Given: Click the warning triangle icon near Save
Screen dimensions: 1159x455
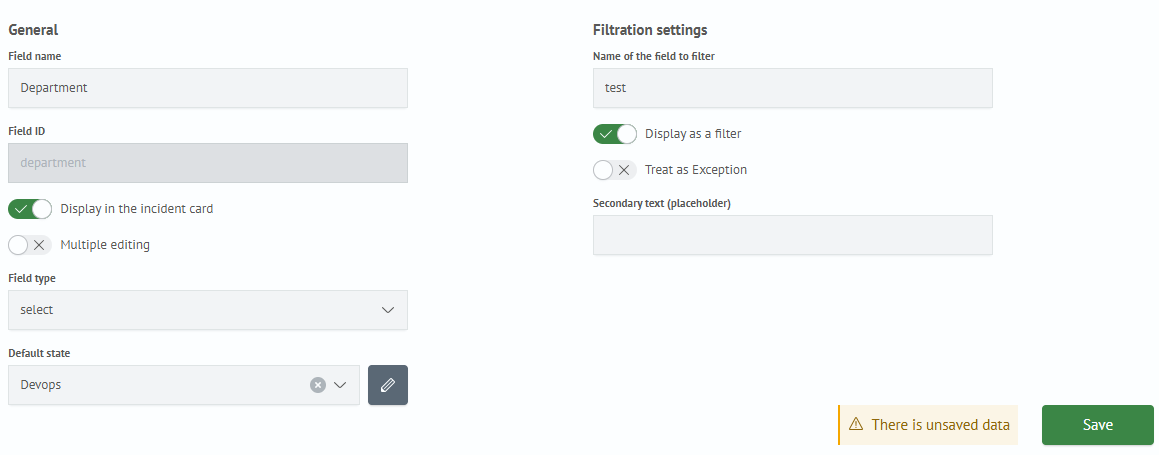Looking at the screenshot, I should pos(856,425).
